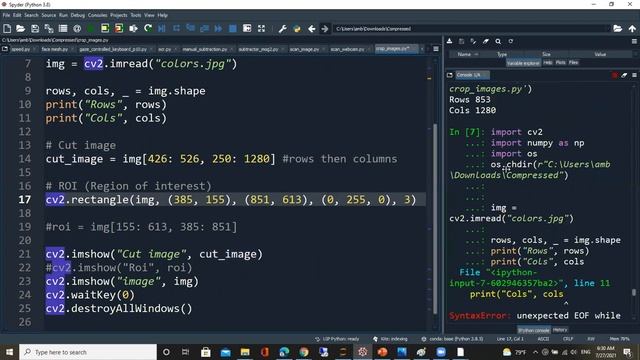Open the file switcher list icon
This screenshot has height=360, width=640.
63,29
